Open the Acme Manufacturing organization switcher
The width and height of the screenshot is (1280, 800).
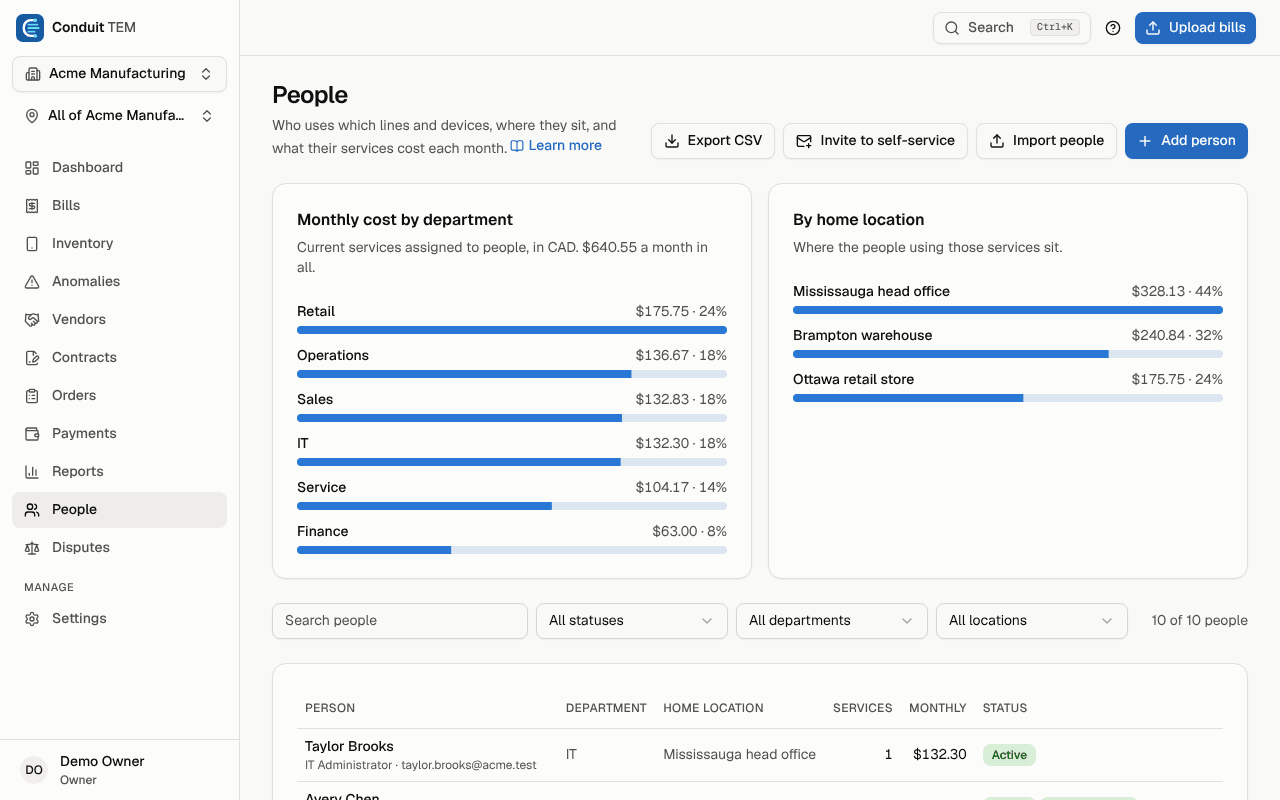(x=120, y=74)
